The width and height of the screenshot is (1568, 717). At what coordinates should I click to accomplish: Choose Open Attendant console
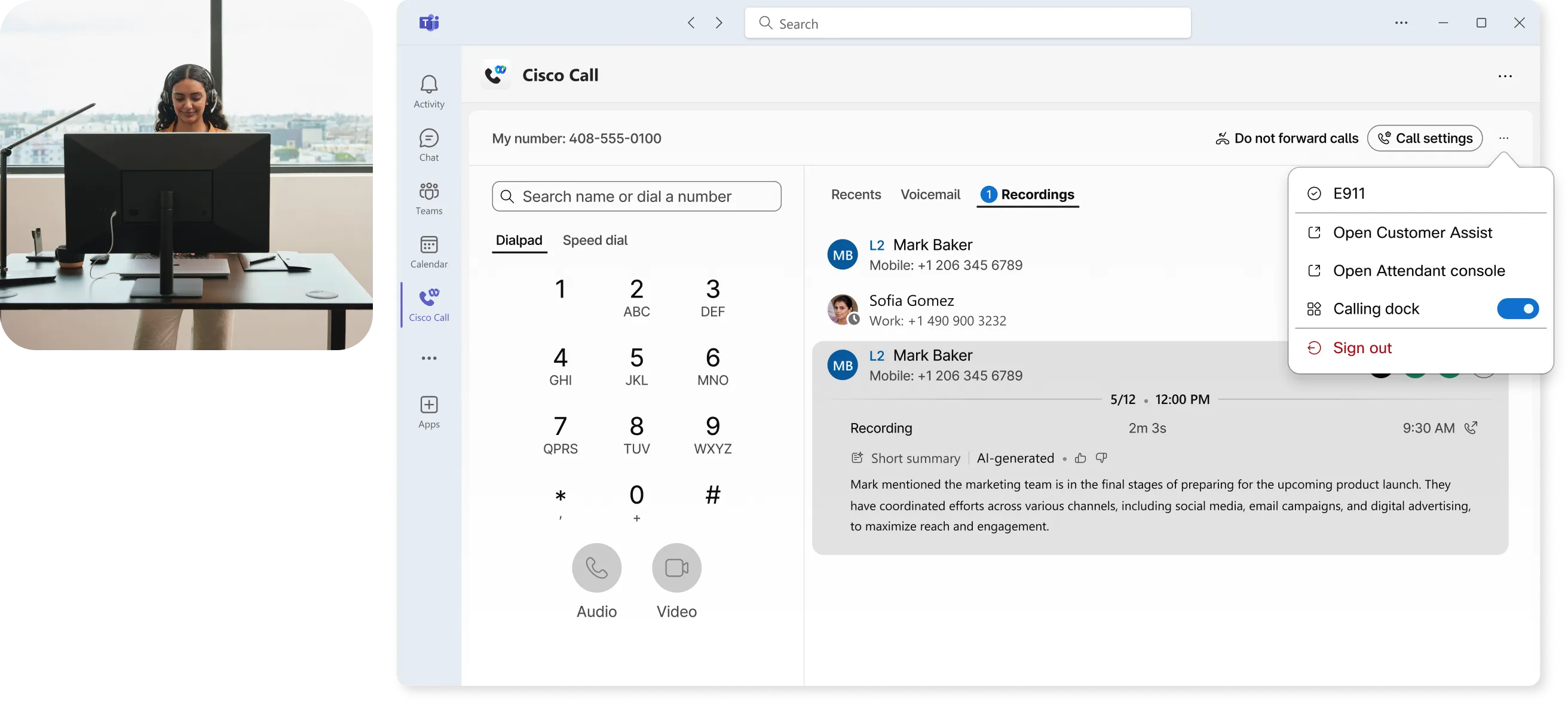click(1420, 271)
